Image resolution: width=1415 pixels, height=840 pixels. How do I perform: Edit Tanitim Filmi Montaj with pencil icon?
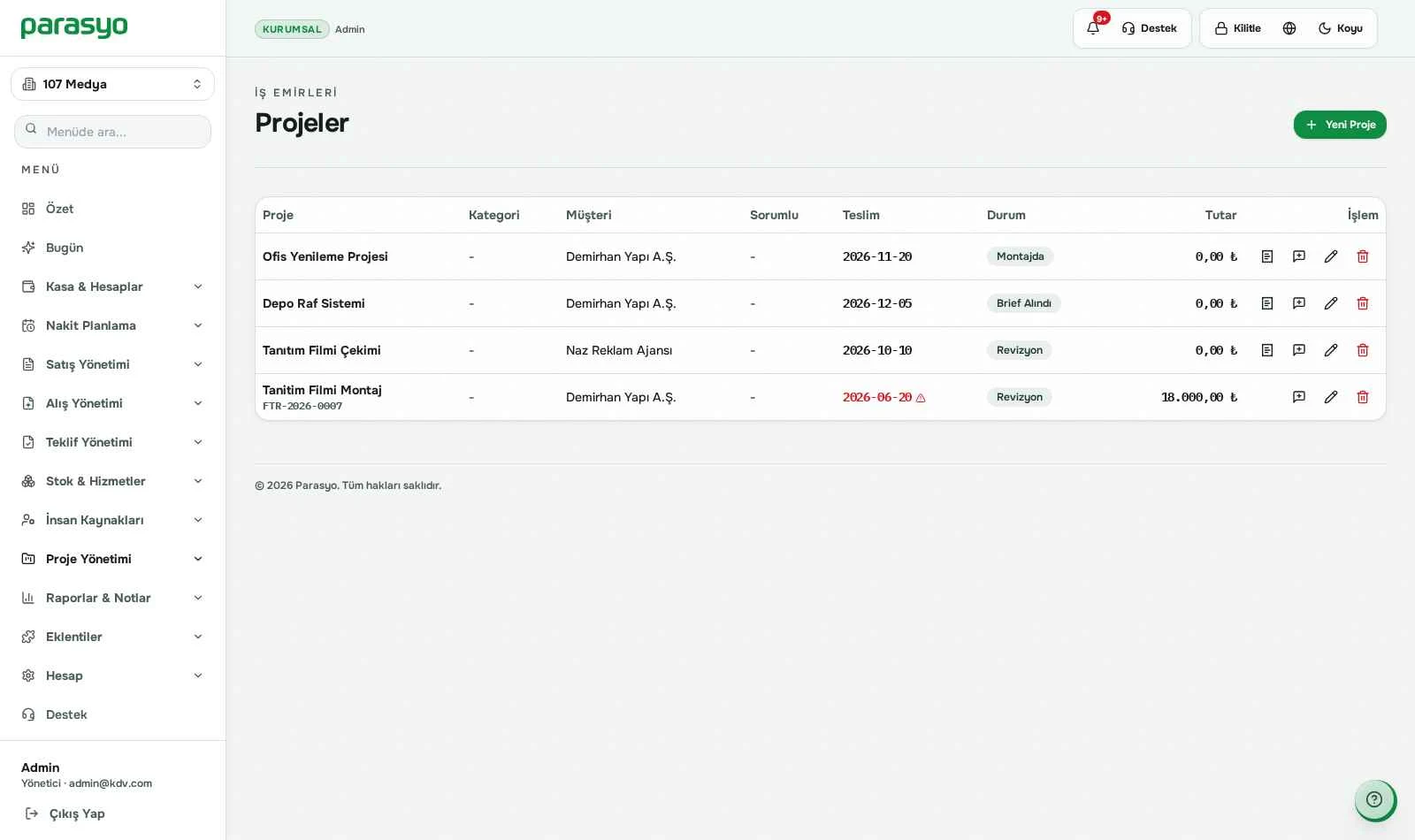click(x=1331, y=397)
